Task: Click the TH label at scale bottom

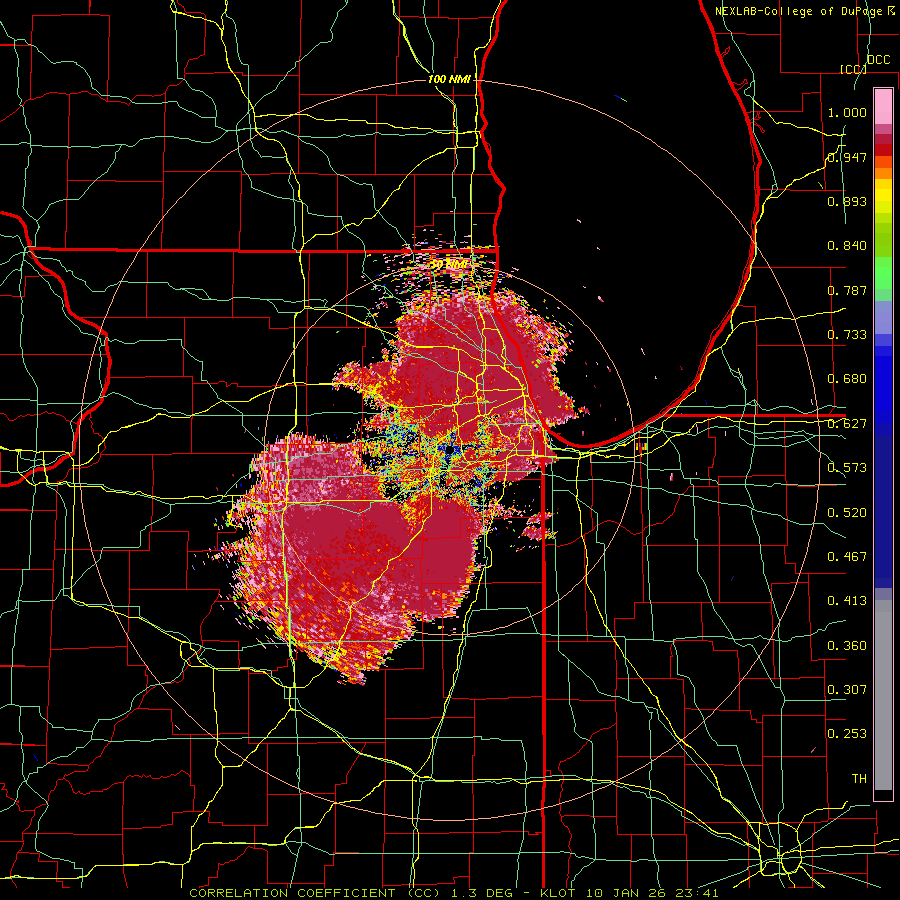Action: tap(859, 779)
